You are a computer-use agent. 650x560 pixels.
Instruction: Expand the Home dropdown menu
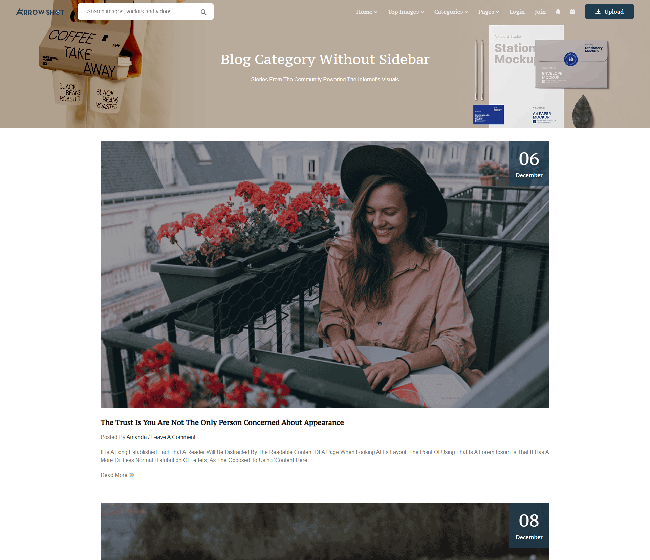pyautogui.click(x=366, y=12)
